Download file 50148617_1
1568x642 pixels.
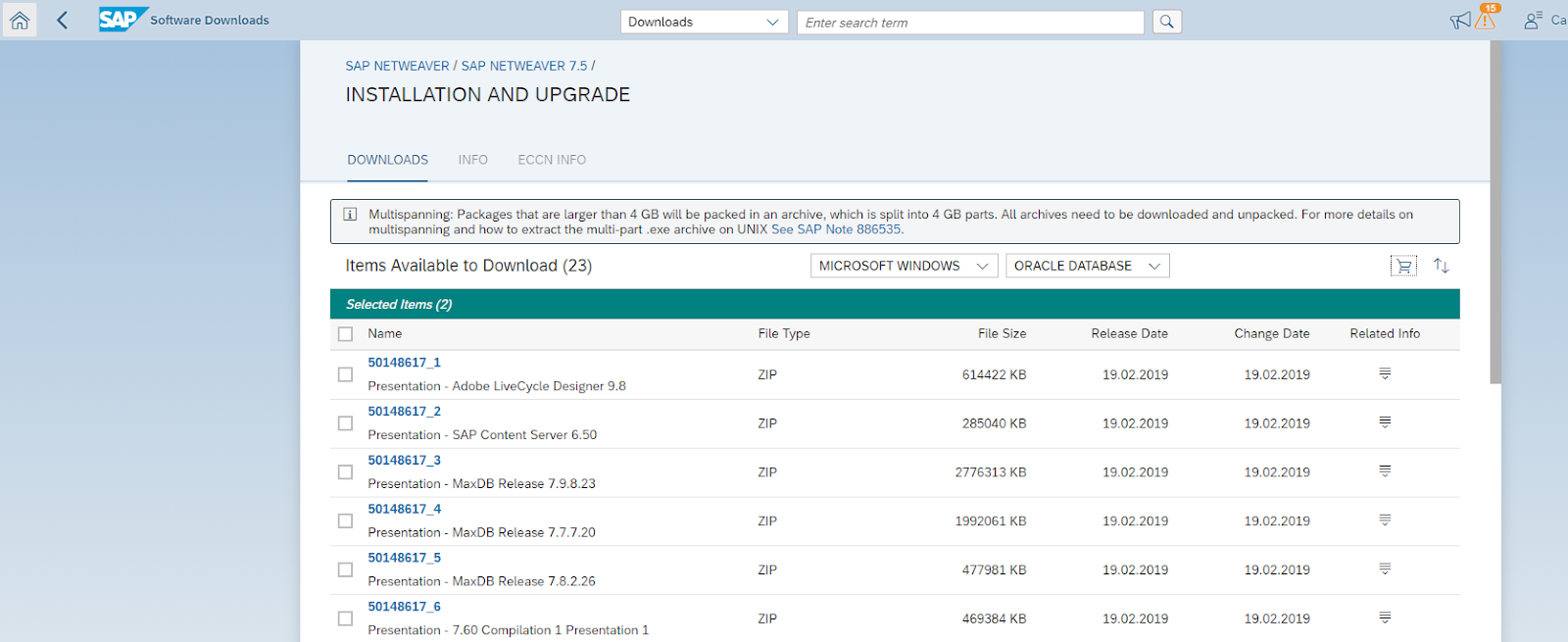pos(404,363)
